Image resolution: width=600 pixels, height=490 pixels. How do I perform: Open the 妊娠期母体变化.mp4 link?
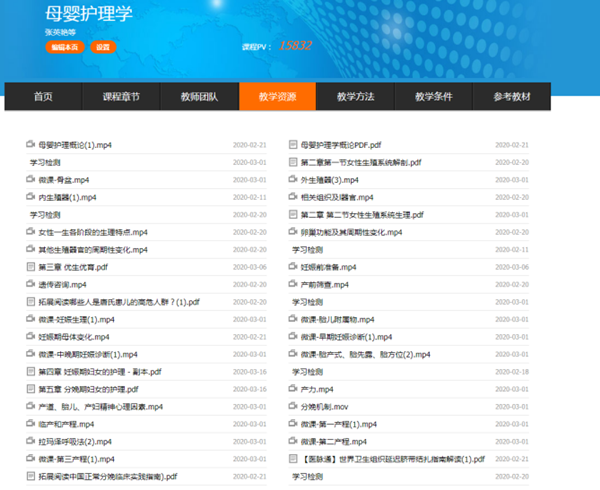(x=74, y=337)
